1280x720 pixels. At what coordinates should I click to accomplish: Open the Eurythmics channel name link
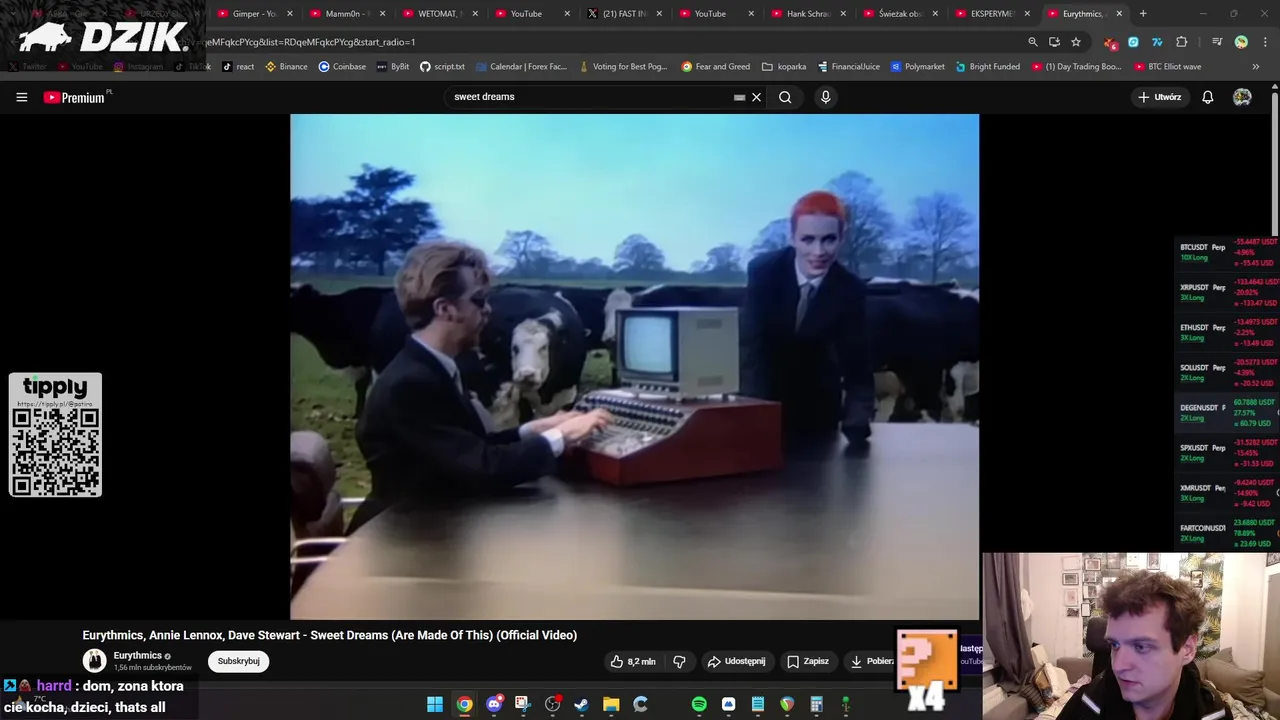pos(138,655)
